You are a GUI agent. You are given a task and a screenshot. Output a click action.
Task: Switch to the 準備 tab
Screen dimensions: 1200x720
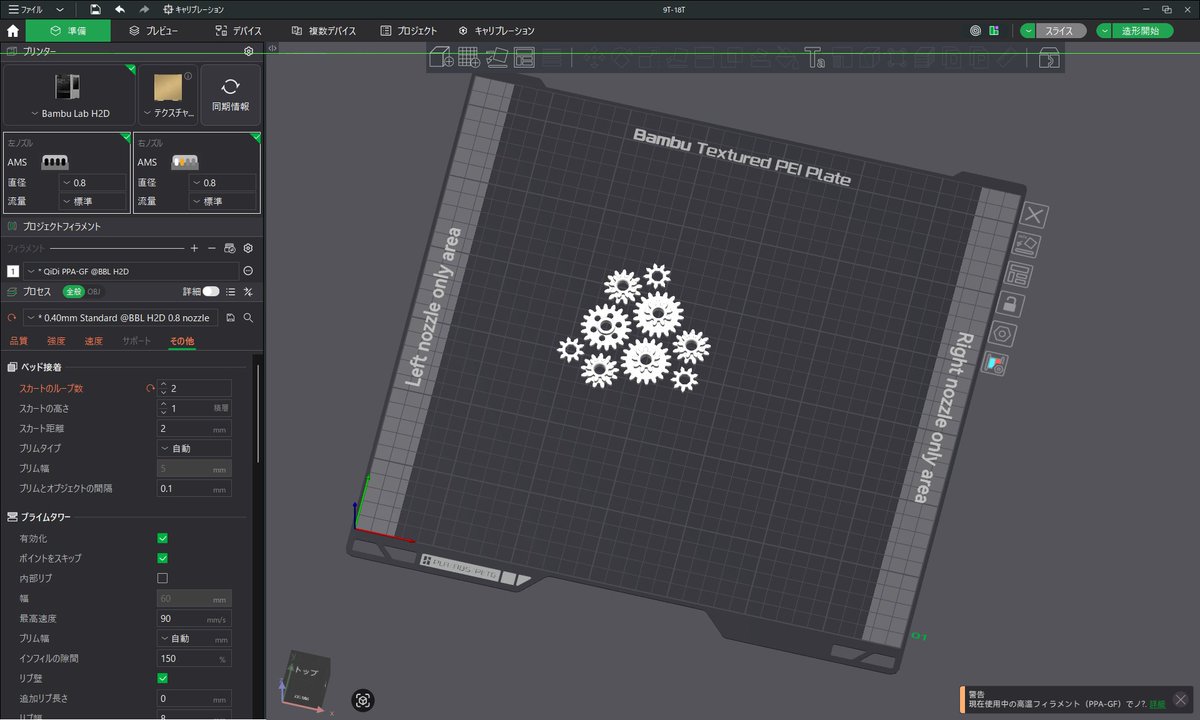click(x=68, y=31)
